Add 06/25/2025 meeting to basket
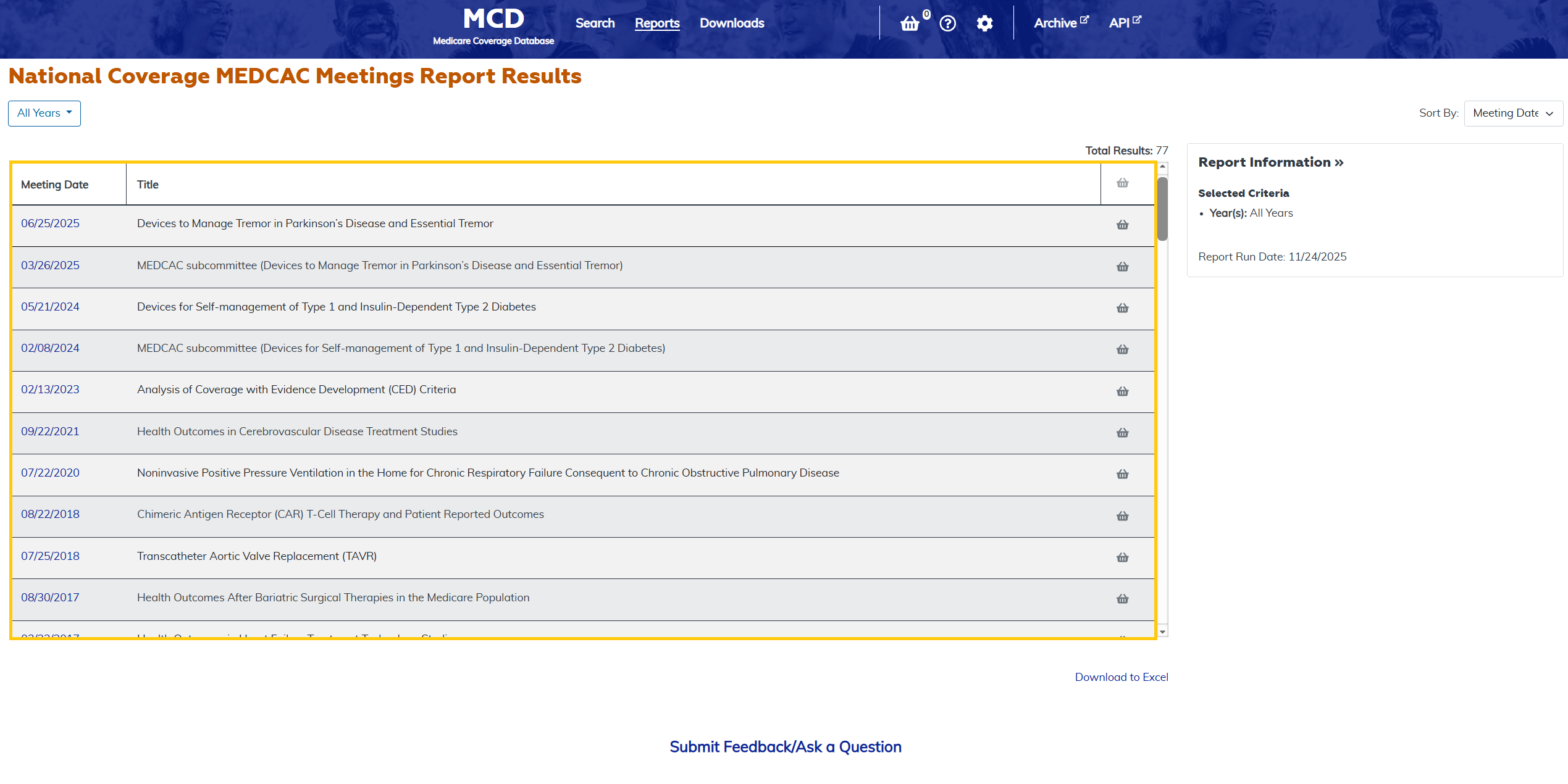The width and height of the screenshot is (1568, 784). [x=1122, y=225]
